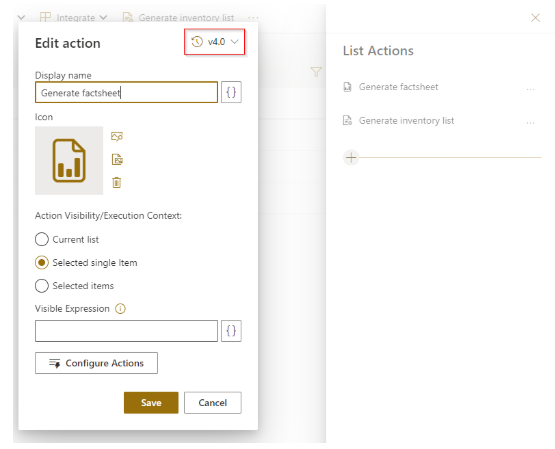Click expression braces button beside Display name
Screen dimensions: 555x449
(231, 92)
